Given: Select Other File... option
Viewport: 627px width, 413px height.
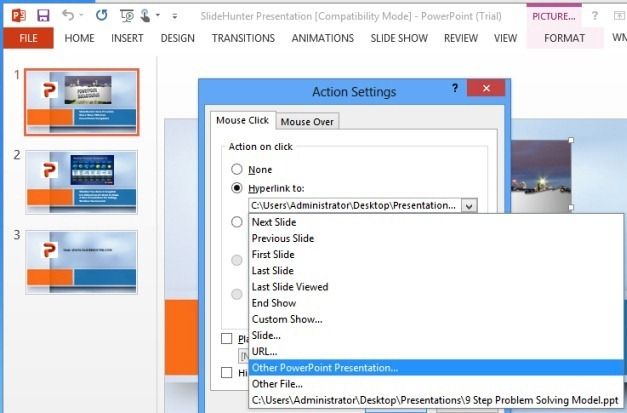Looking at the screenshot, I should coord(436,384).
